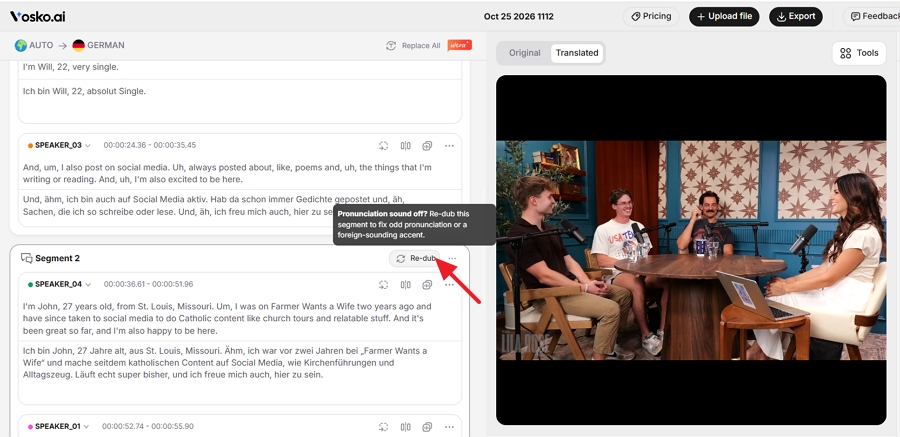This screenshot has height=437, width=900.
Task: Click the Replace All option
Action: [413, 45]
